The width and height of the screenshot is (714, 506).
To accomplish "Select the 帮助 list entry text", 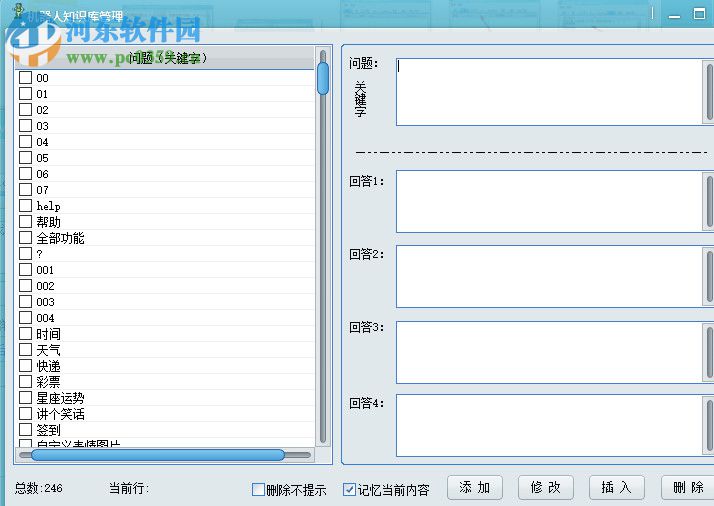I will [48, 222].
